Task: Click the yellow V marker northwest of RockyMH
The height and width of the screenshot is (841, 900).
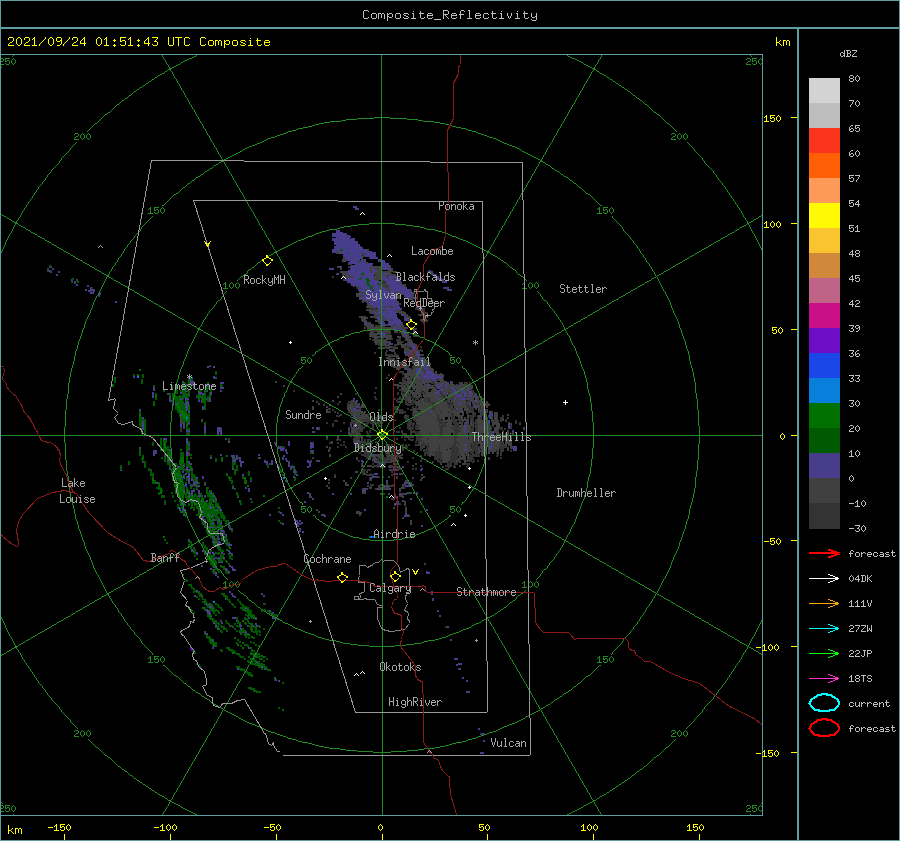Action: point(208,244)
